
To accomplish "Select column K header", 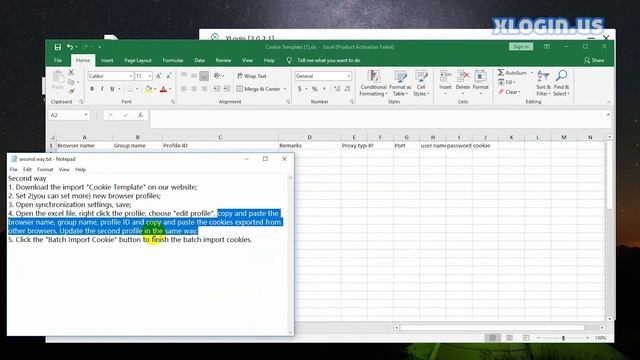I will (x=511, y=137).
